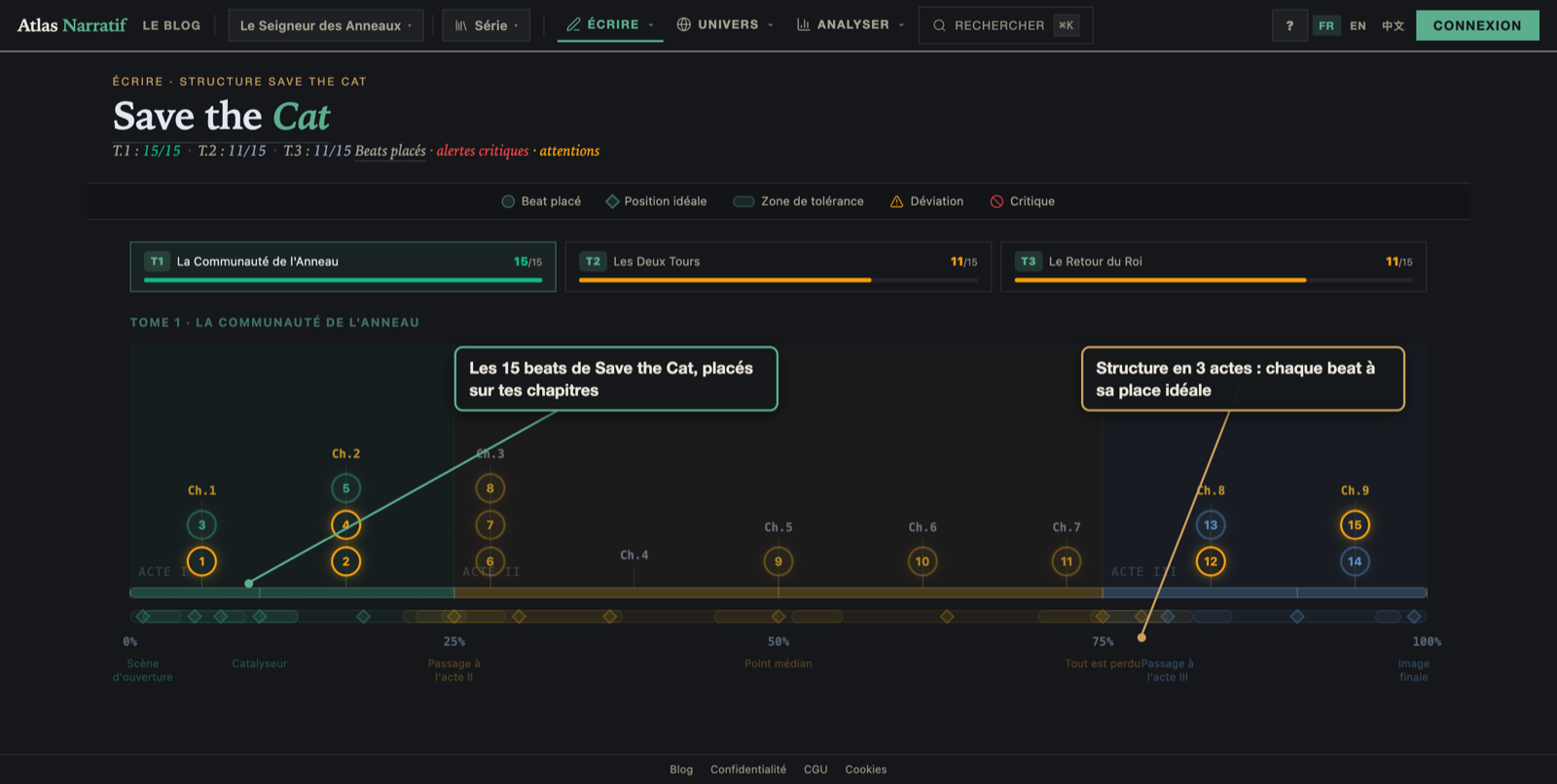Select the T1 La Communauté de l'Anneau tab
The height and width of the screenshot is (784, 1557).
(x=343, y=267)
